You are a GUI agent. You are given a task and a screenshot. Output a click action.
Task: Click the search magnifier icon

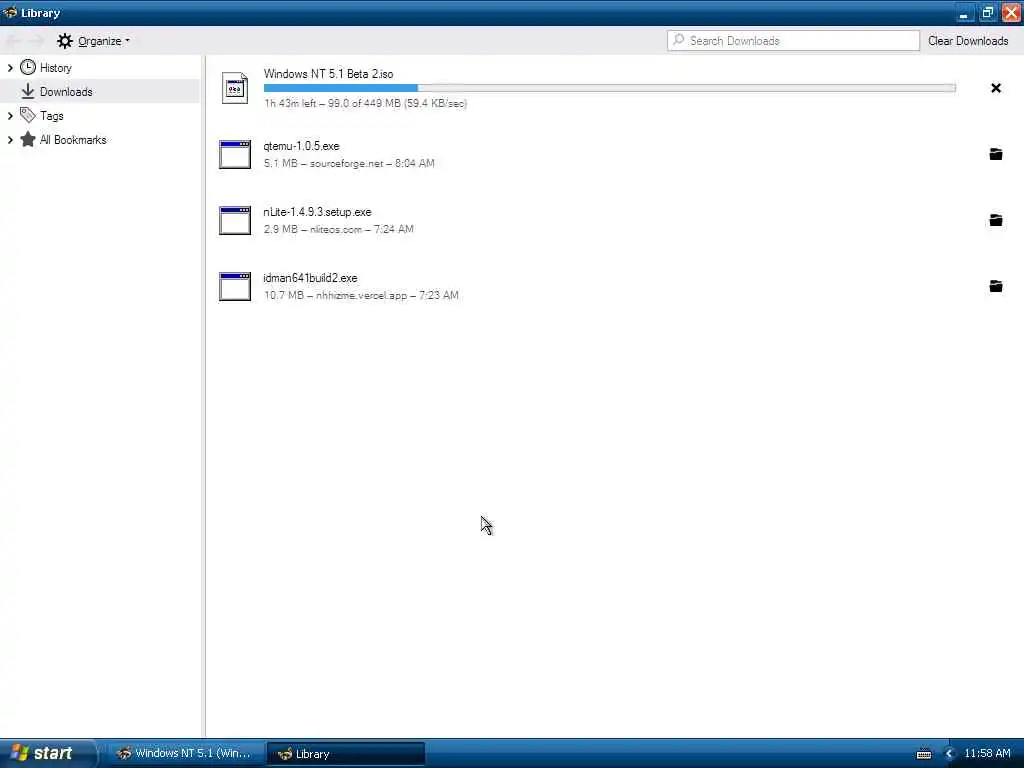[679, 40]
